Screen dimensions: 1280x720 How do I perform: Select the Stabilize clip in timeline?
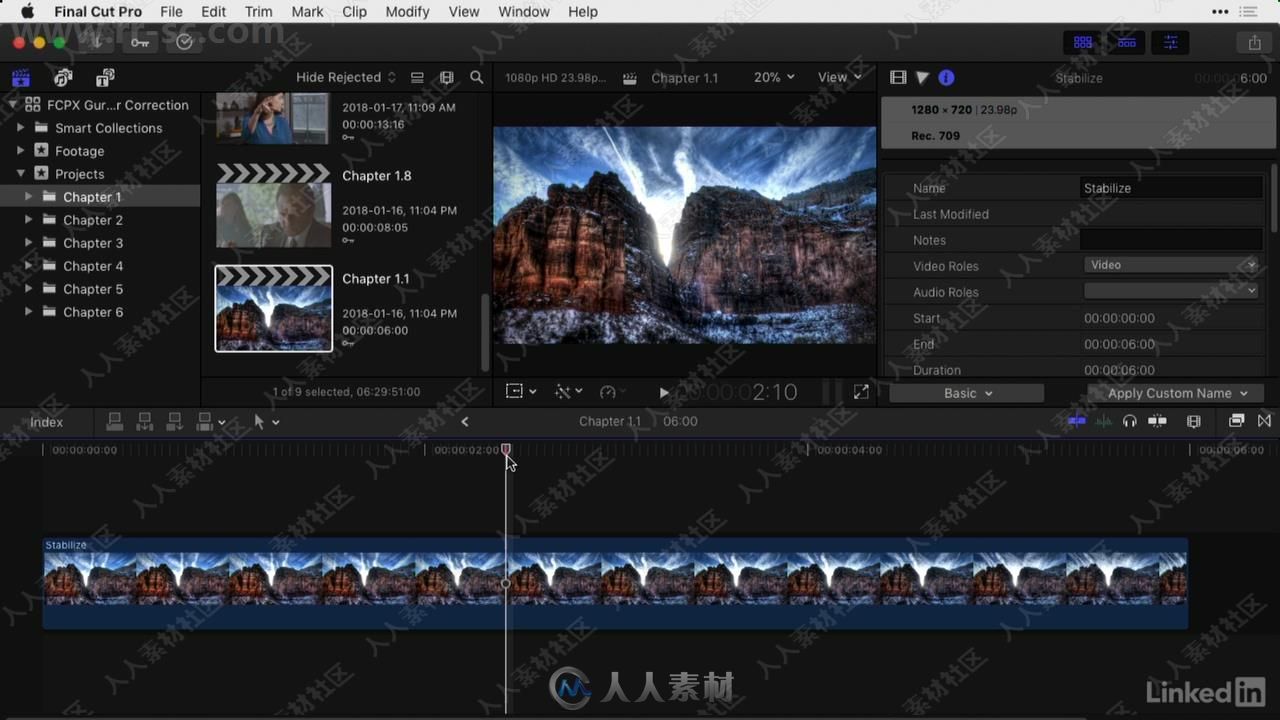click(615, 584)
